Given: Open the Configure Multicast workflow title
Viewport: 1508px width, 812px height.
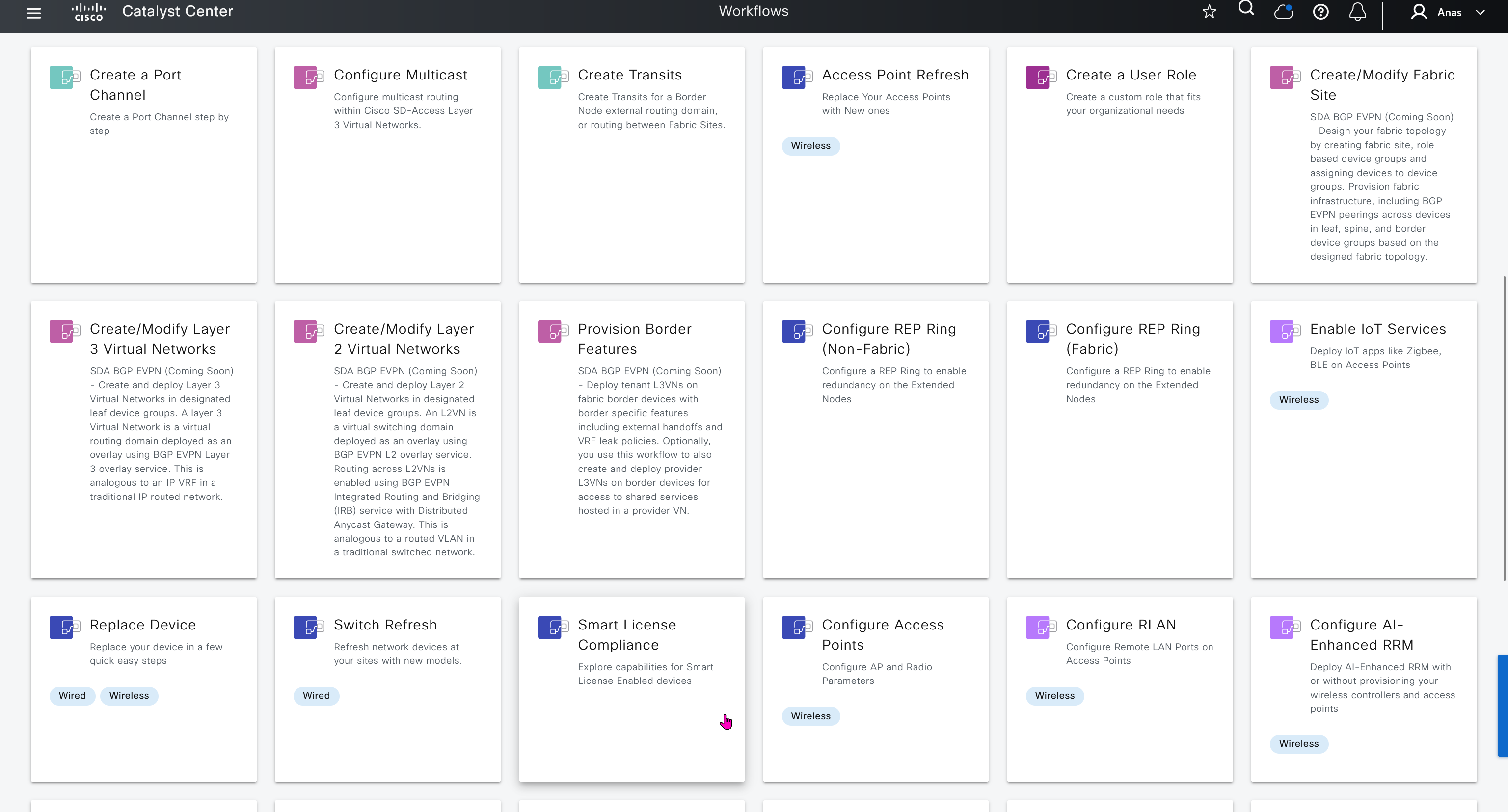Looking at the screenshot, I should coord(401,75).
